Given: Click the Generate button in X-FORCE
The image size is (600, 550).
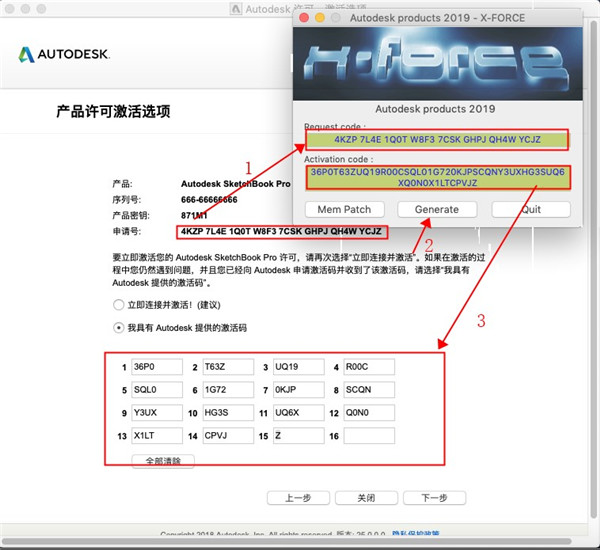Looking at the screenshot, I should pyautogui.click(x=437, y=209).
